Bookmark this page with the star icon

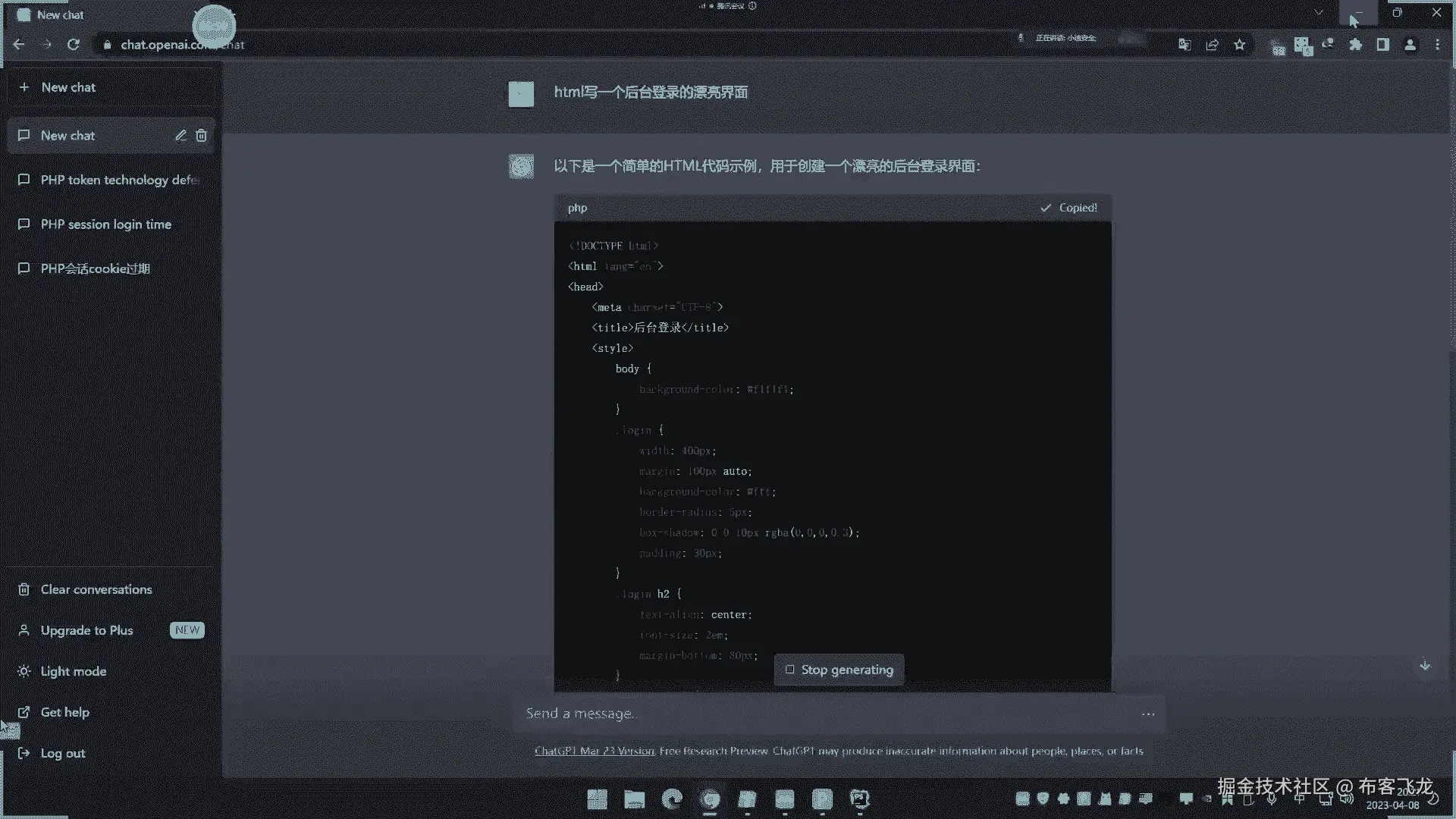tap(1240, 45)
